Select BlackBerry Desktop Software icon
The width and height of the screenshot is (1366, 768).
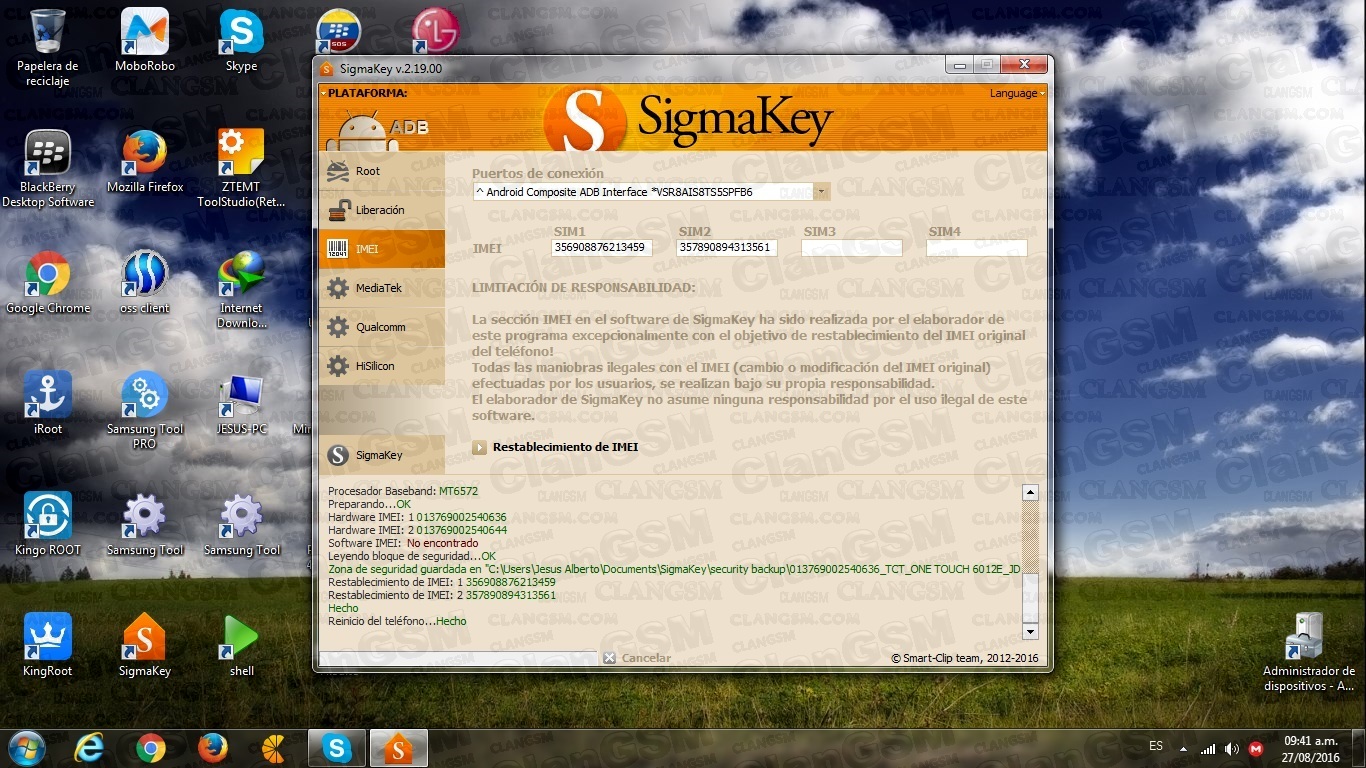click(x=48, y=169)
